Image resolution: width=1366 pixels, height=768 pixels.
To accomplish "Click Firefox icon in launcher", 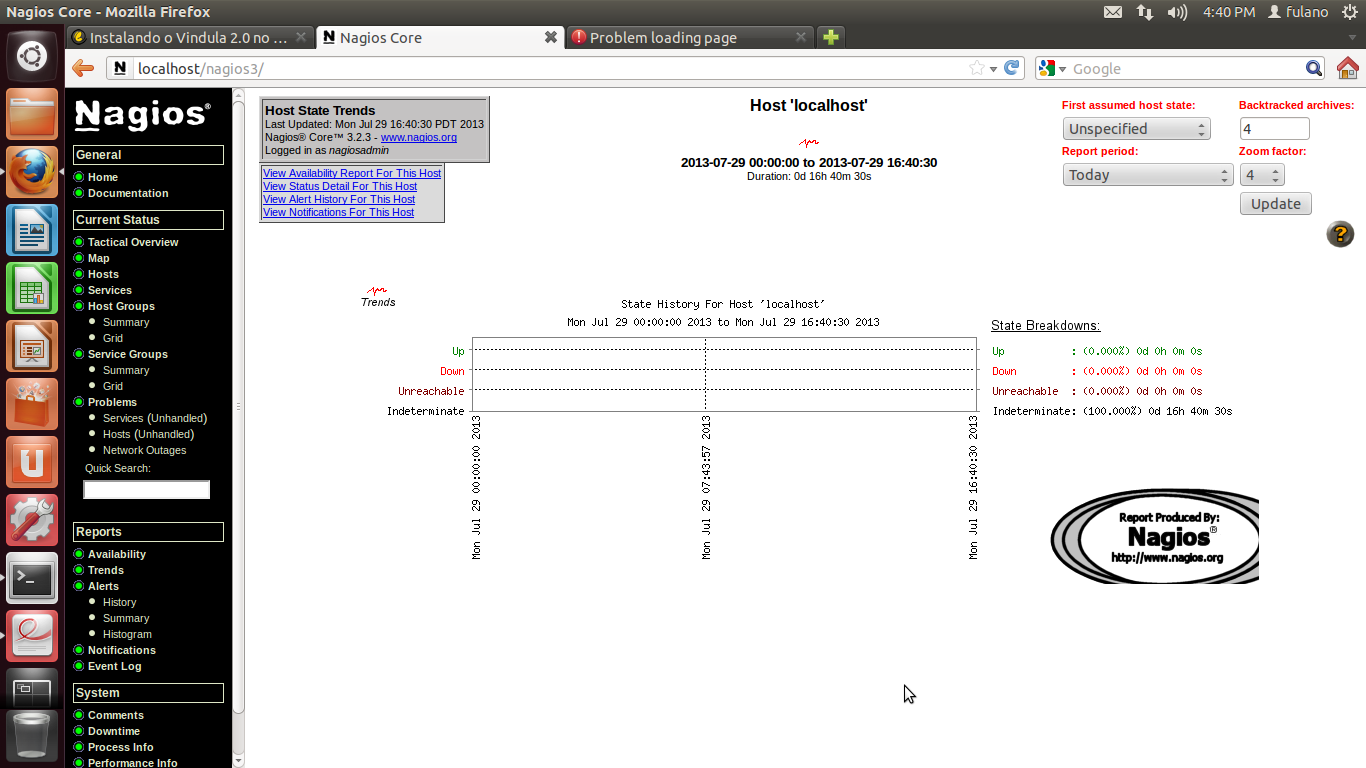I will pos(32,172).
